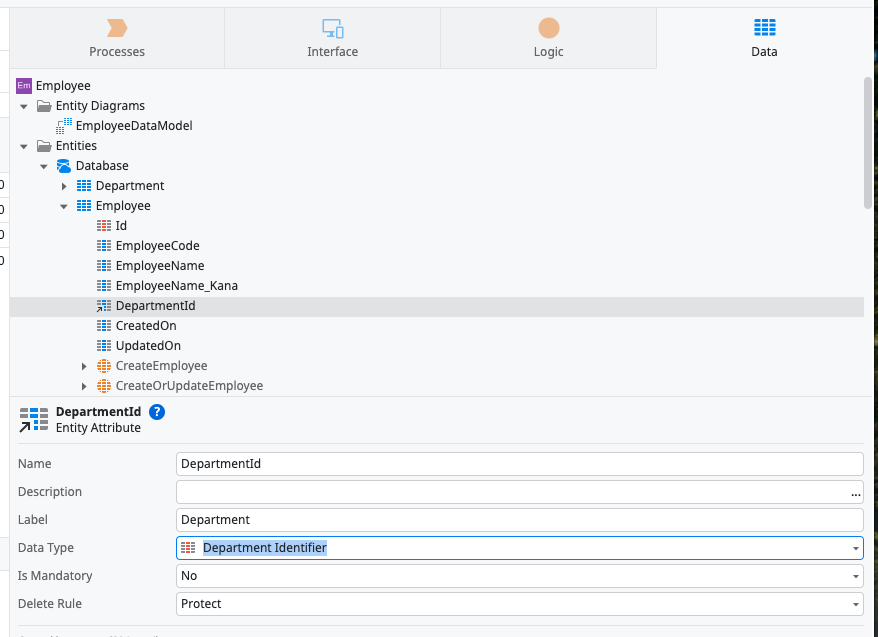The image size is (878, 637).
Task: Click the Employee entity table icon
Action: tap(84, 206)
